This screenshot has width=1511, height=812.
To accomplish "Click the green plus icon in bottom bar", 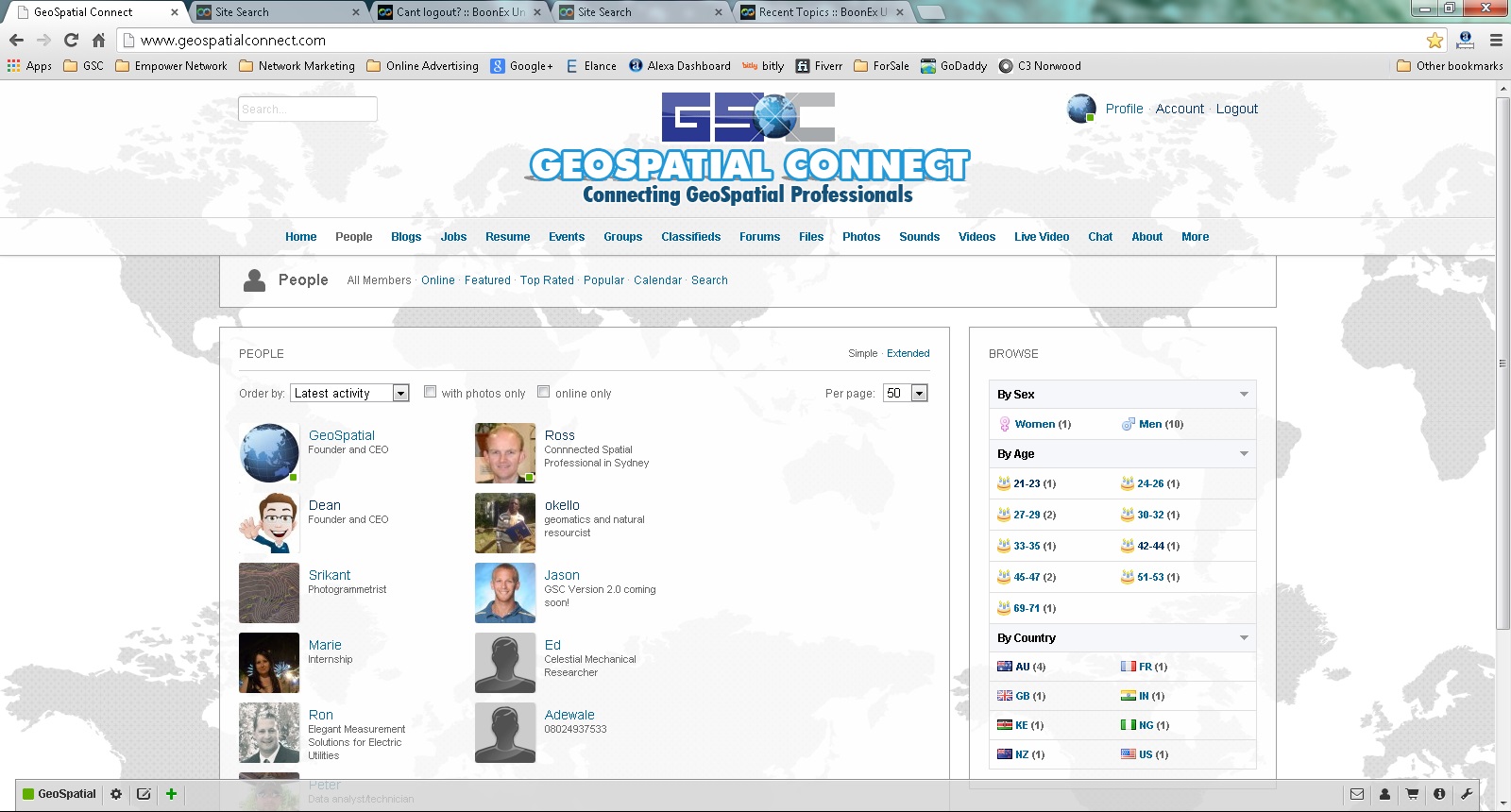I will click(171, 794).
